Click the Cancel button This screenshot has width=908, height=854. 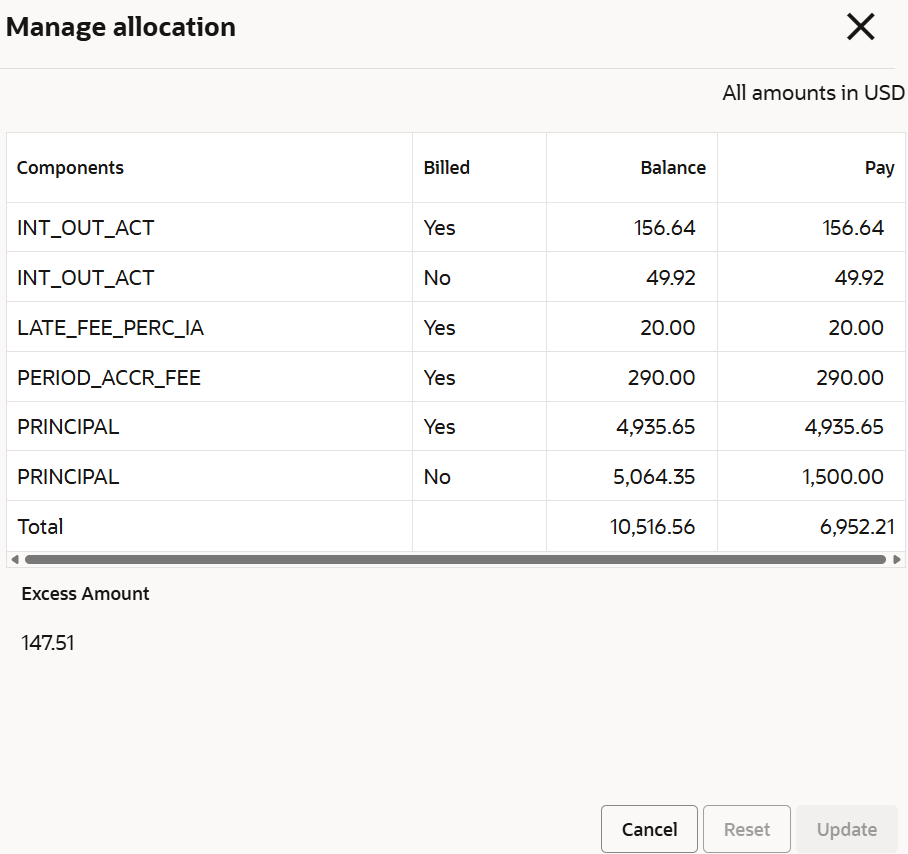pyautogui.click(x=649, y=829)
